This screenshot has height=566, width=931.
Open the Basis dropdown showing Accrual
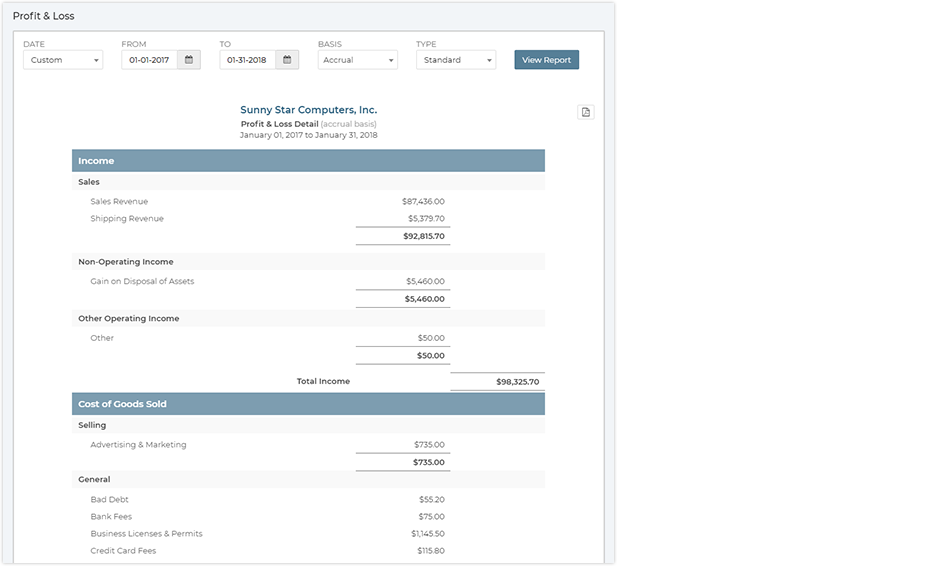tap(357, 60)
